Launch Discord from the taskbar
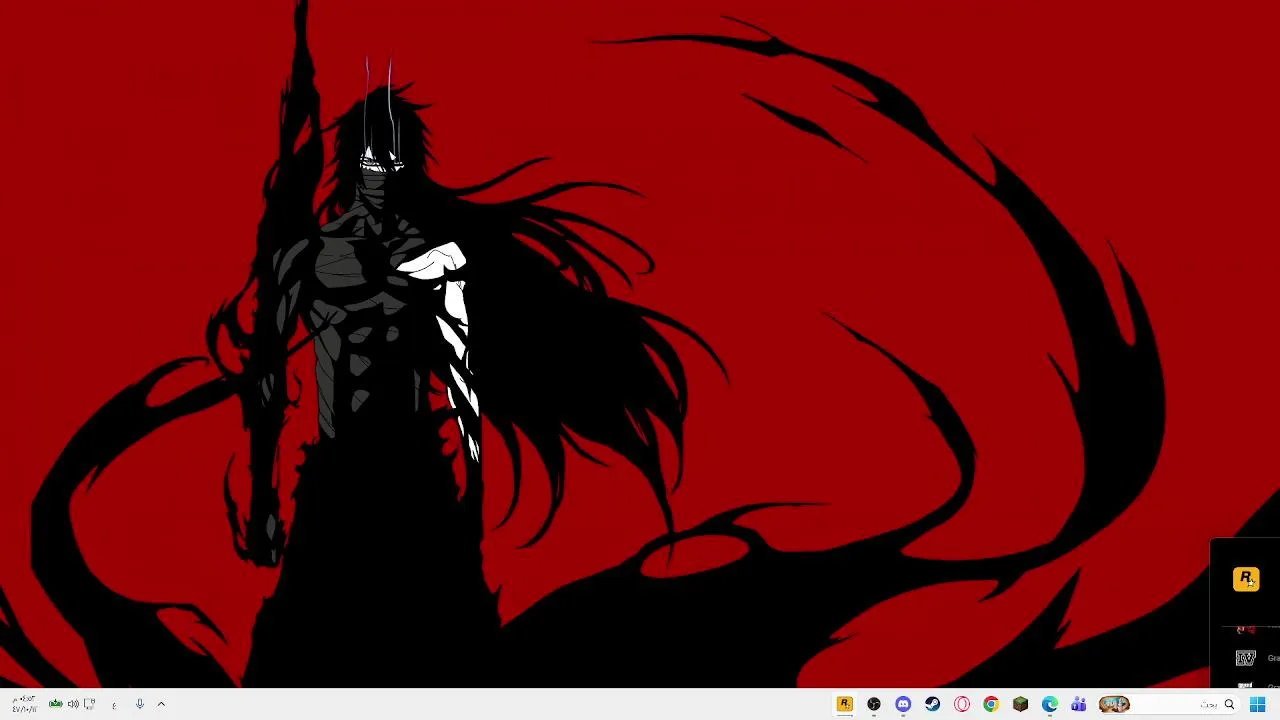This screenshot has width=1280, height=720. click(903, 705)
